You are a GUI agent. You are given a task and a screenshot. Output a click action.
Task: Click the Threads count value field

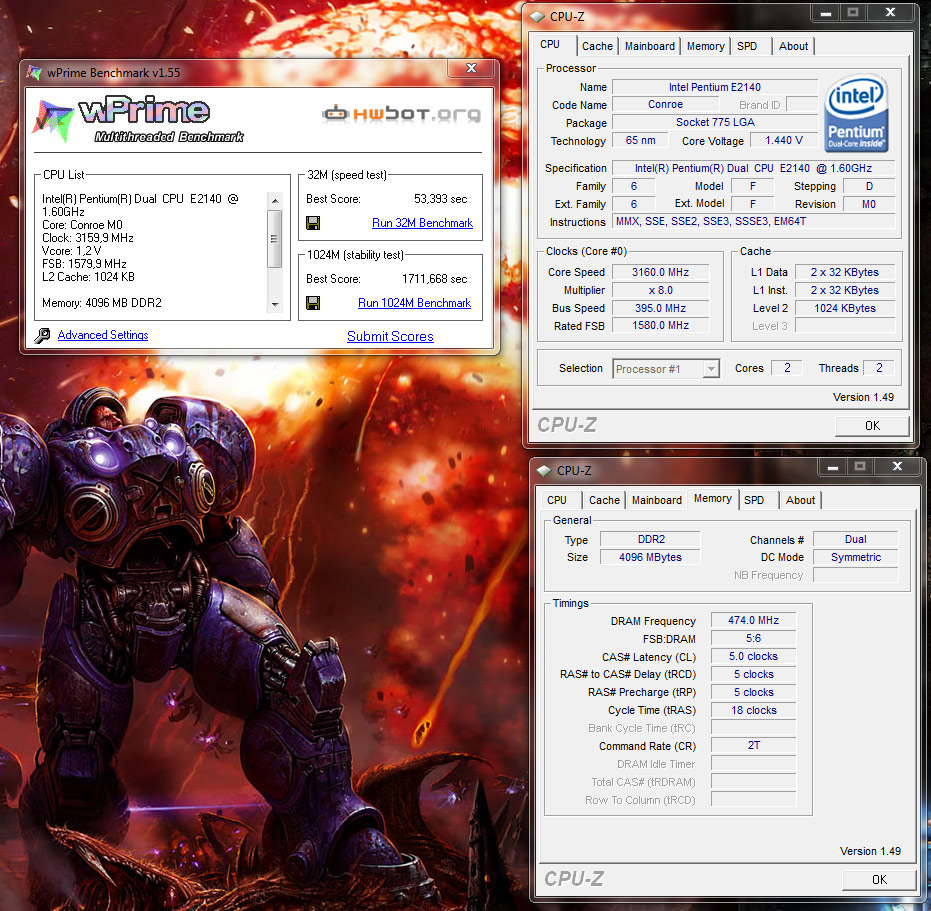879,368
